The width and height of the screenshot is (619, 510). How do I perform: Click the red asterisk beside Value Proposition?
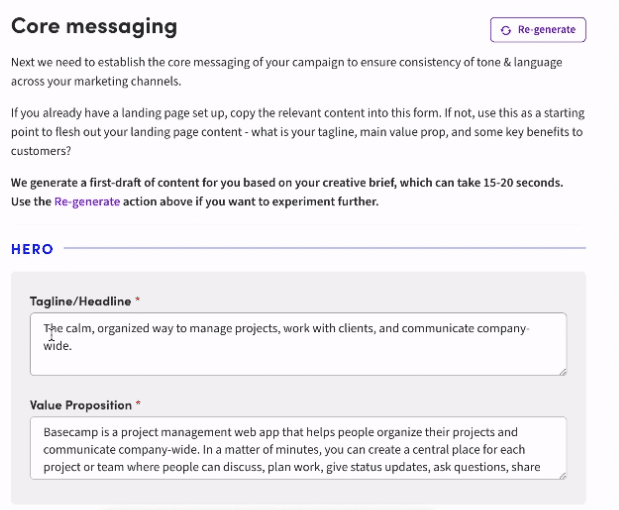point(138,405)
